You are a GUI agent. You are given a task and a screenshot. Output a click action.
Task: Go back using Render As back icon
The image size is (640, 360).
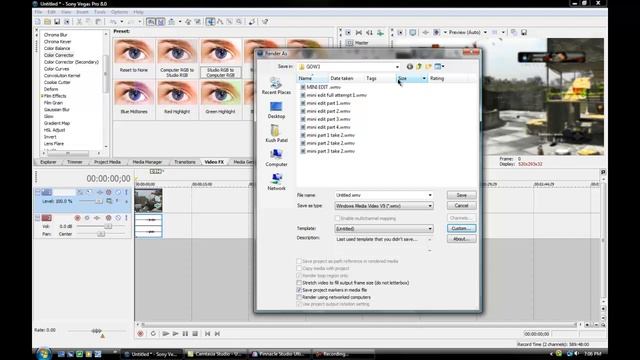click(x=409, y=67)
